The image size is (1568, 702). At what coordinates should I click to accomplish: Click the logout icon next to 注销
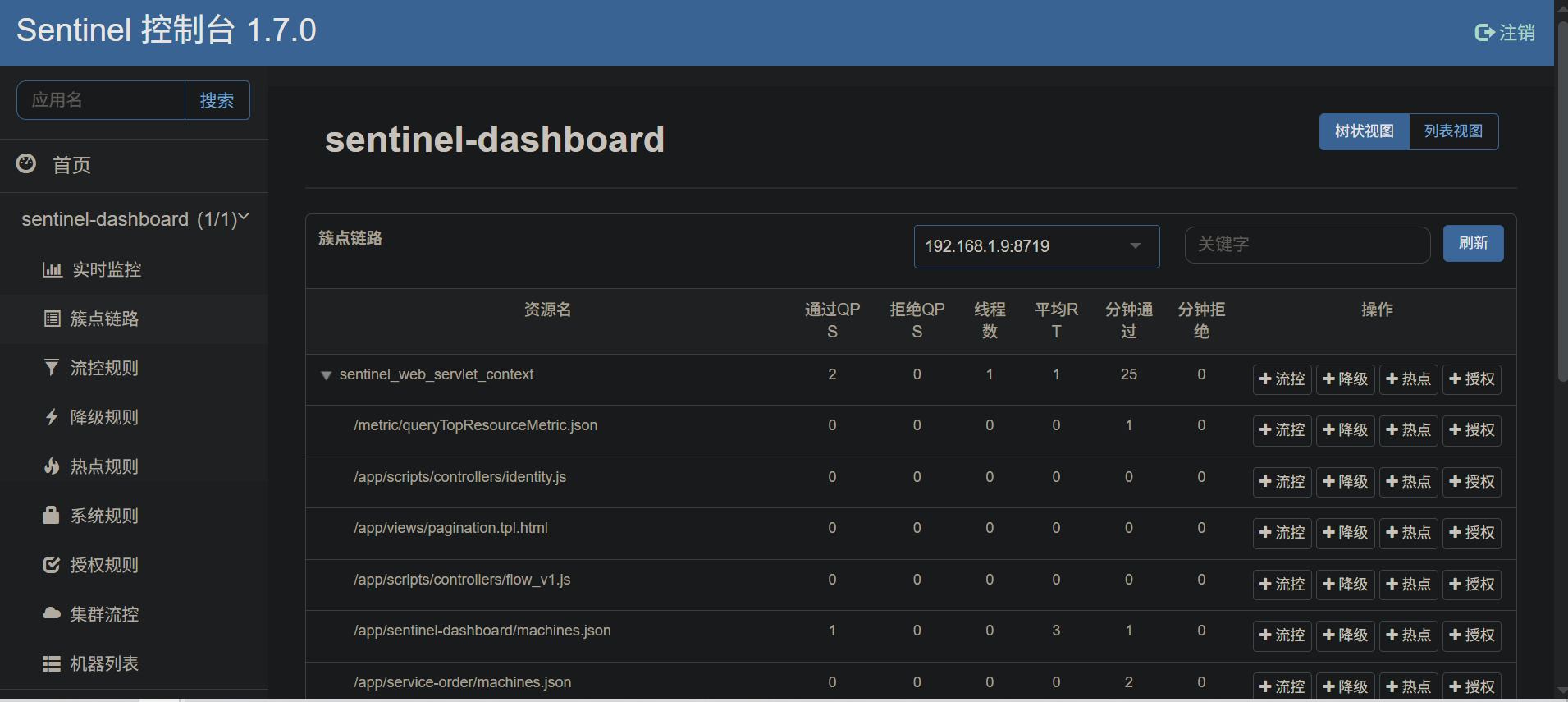click(1484, 32)
